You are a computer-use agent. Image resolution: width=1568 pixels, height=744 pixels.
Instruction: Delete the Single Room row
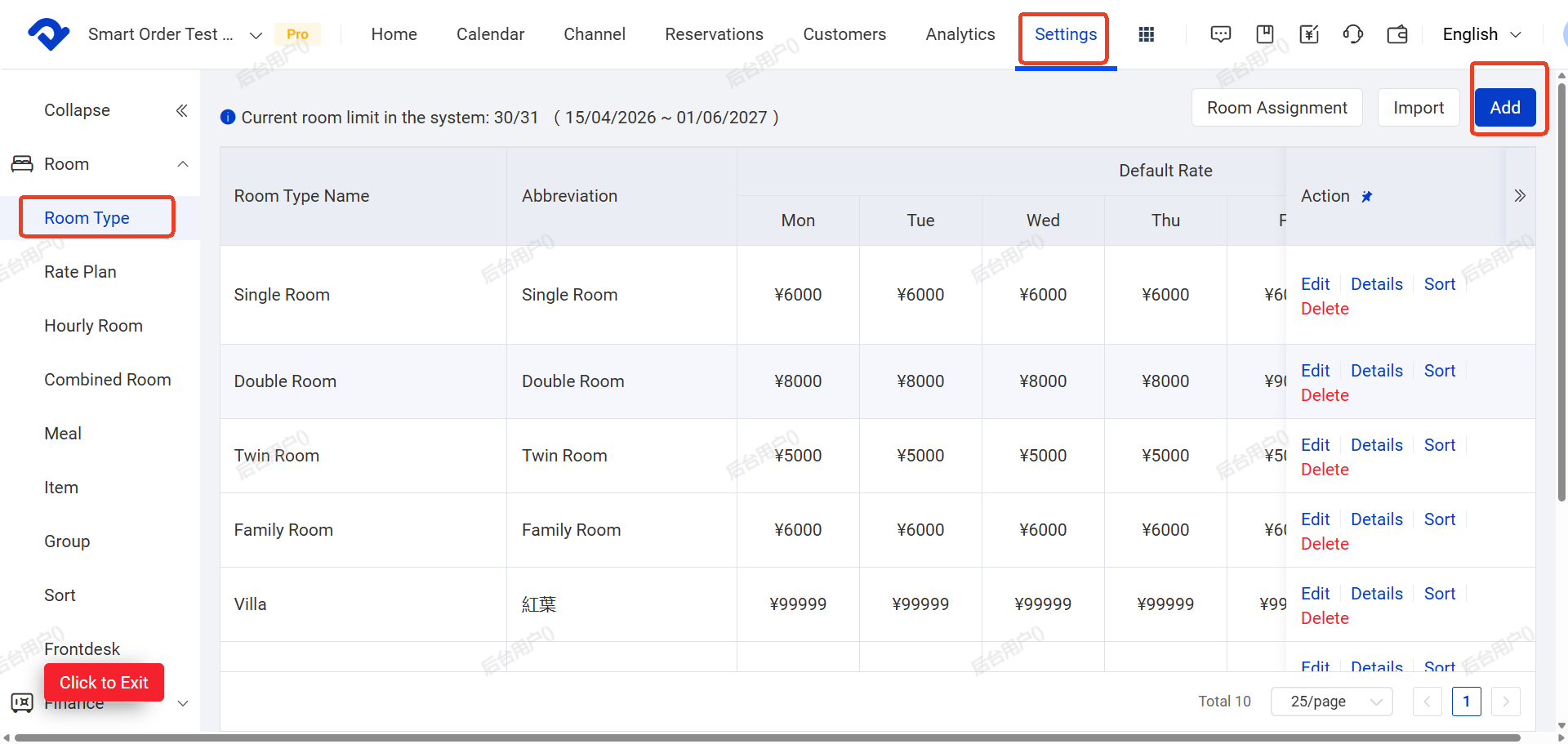pos(1325,309)
